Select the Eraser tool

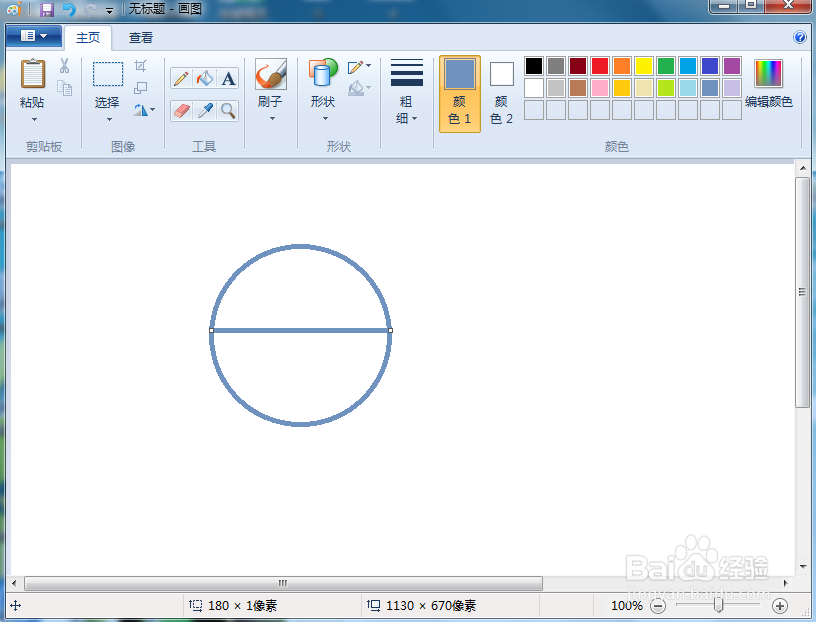point(182,110)
